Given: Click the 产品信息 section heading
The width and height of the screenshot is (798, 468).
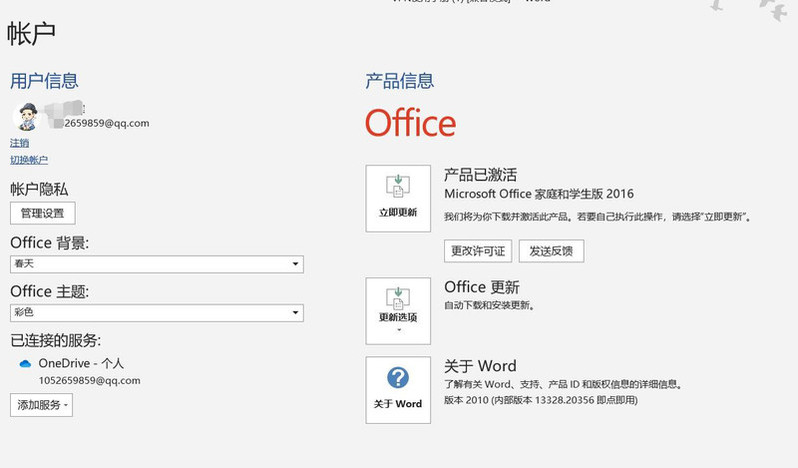Looking at the screenshot, I should point(399,81).
